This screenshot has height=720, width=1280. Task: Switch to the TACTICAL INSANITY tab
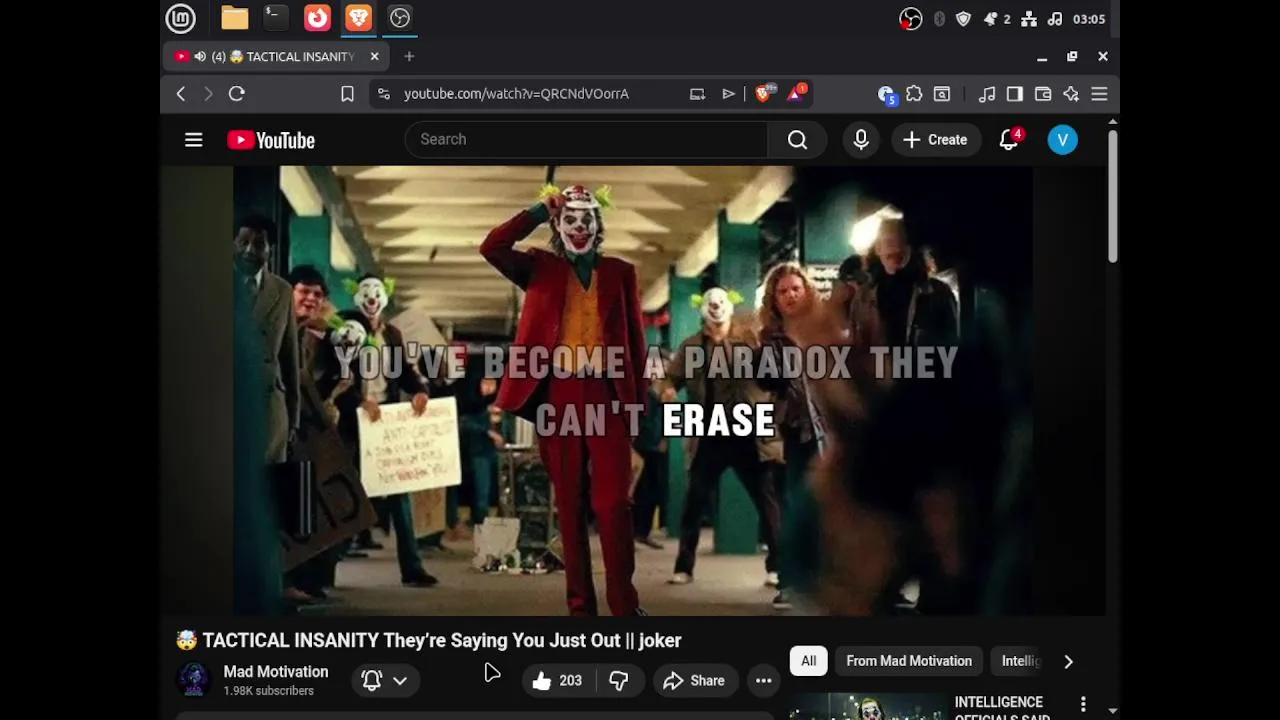tap(275, 57)
